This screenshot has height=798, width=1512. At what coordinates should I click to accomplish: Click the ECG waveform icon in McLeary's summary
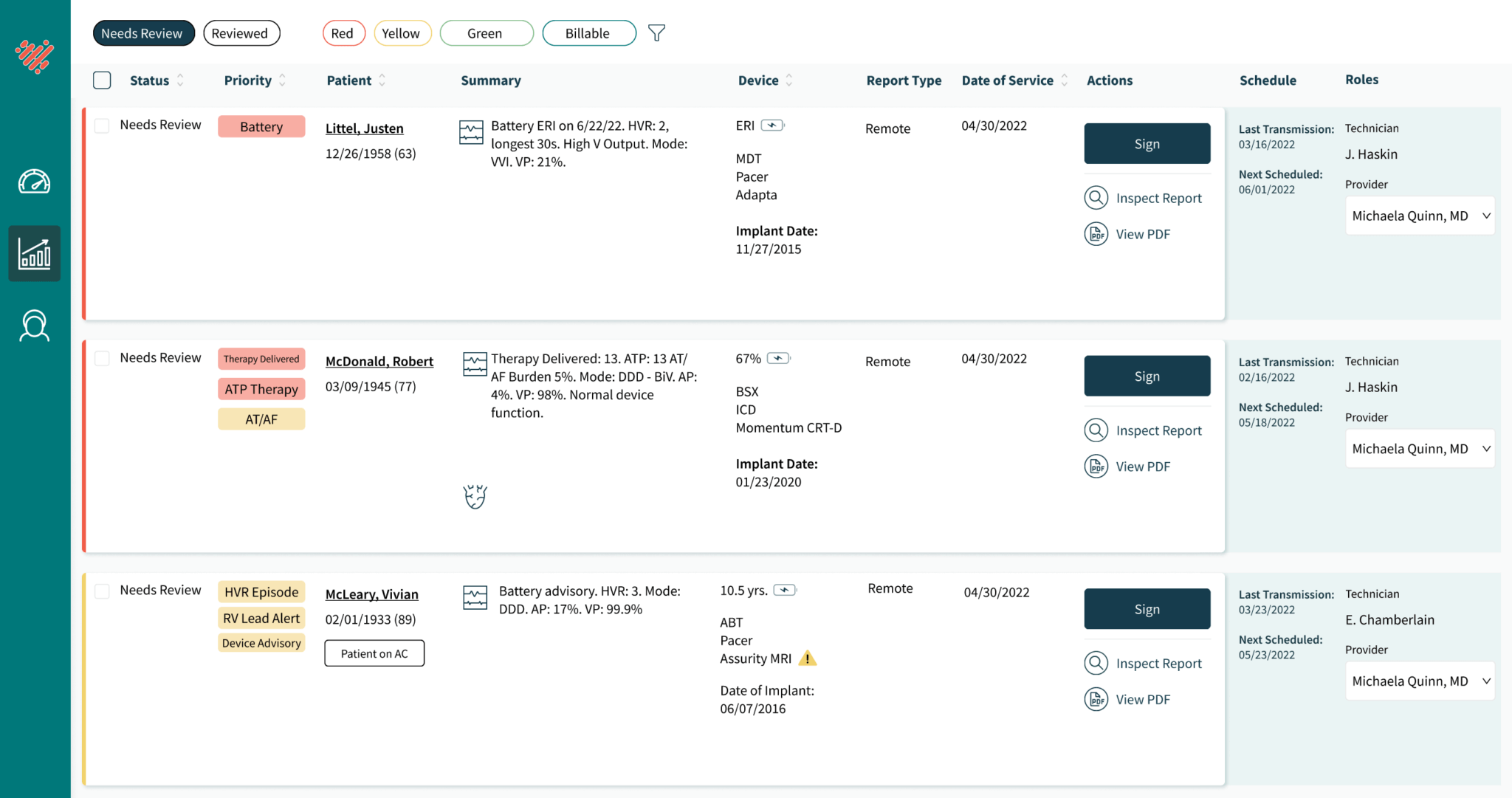[475, 596]
